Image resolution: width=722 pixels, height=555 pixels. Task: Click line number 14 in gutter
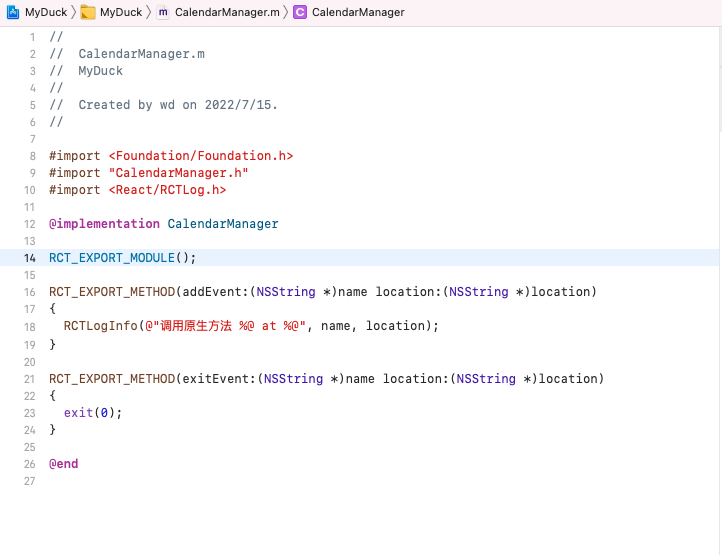[30, 258]
